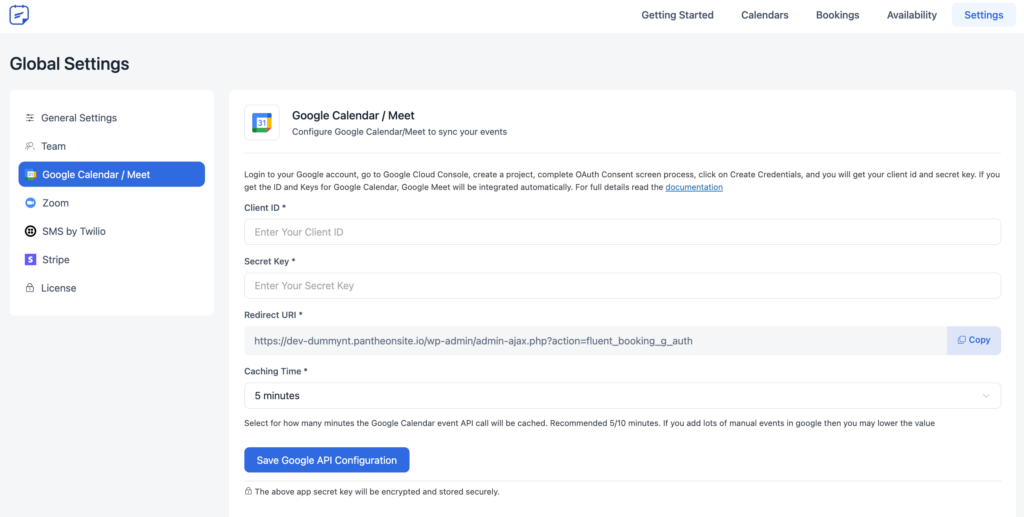Viewport: 1024px width, 517px height.
Task: Click the Zoom camera icon
Action: click(x=30, y=203)
